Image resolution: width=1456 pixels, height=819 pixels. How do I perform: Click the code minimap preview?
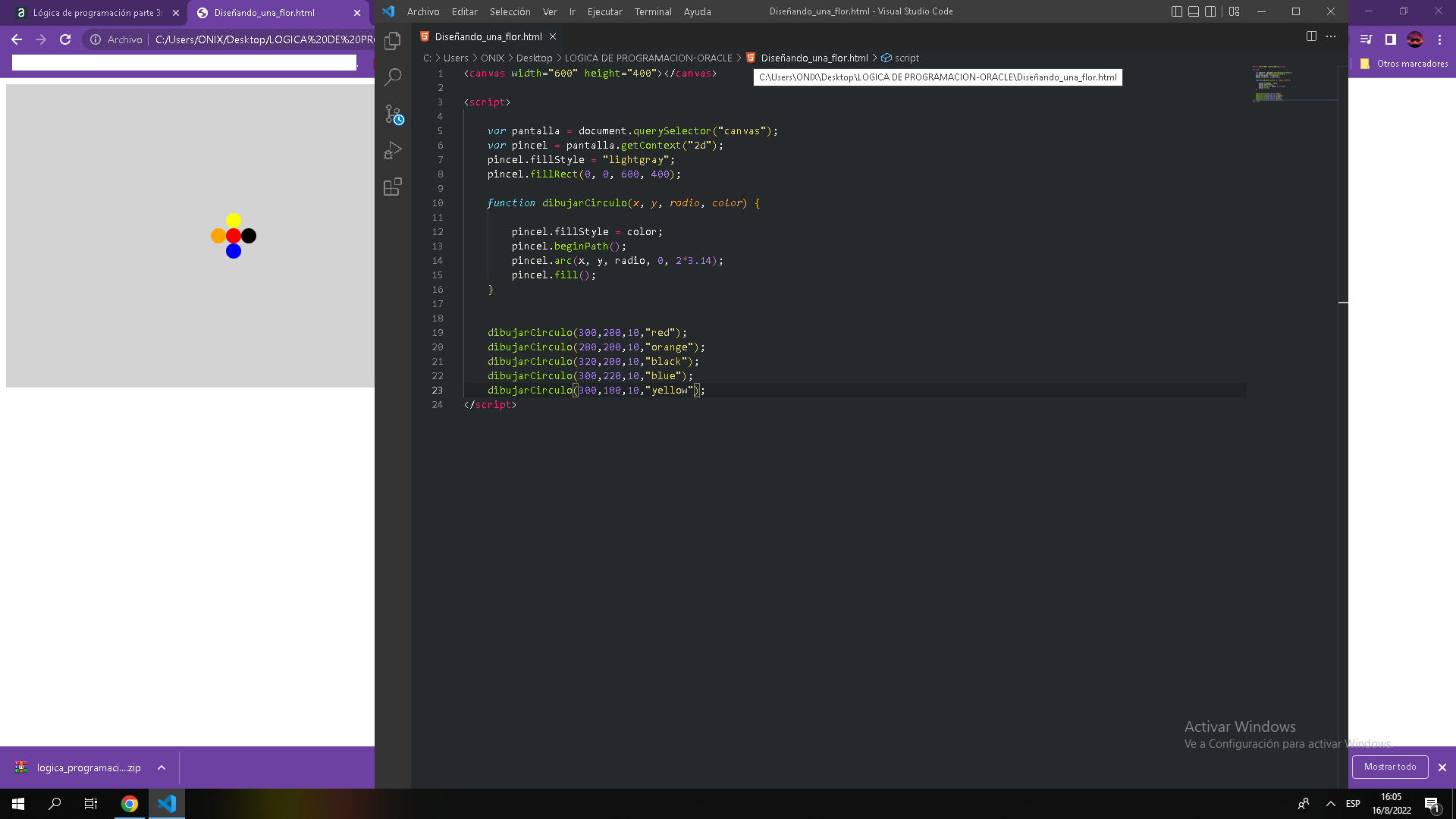click(x=1294, y=83)
